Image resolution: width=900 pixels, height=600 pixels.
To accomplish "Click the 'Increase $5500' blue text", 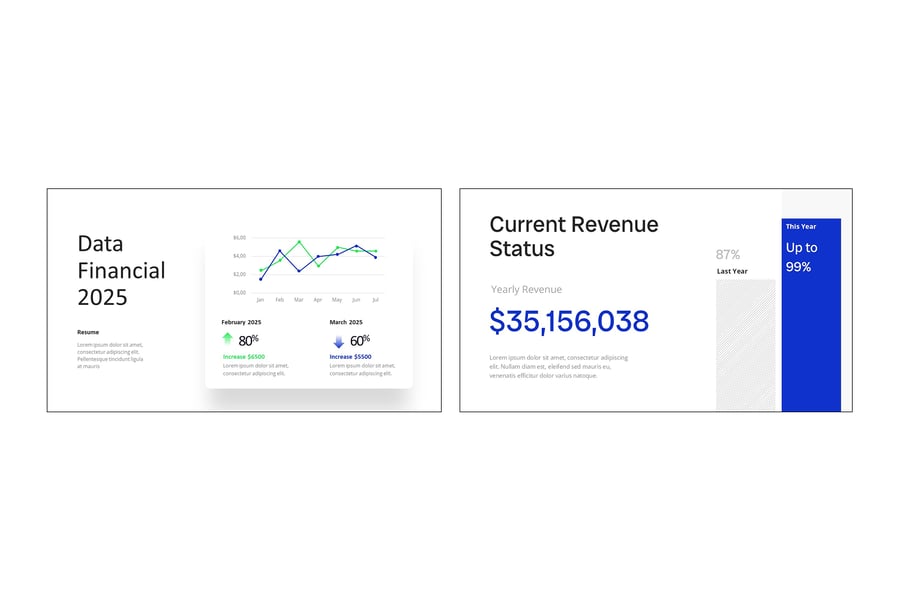I will coord(350,357).
